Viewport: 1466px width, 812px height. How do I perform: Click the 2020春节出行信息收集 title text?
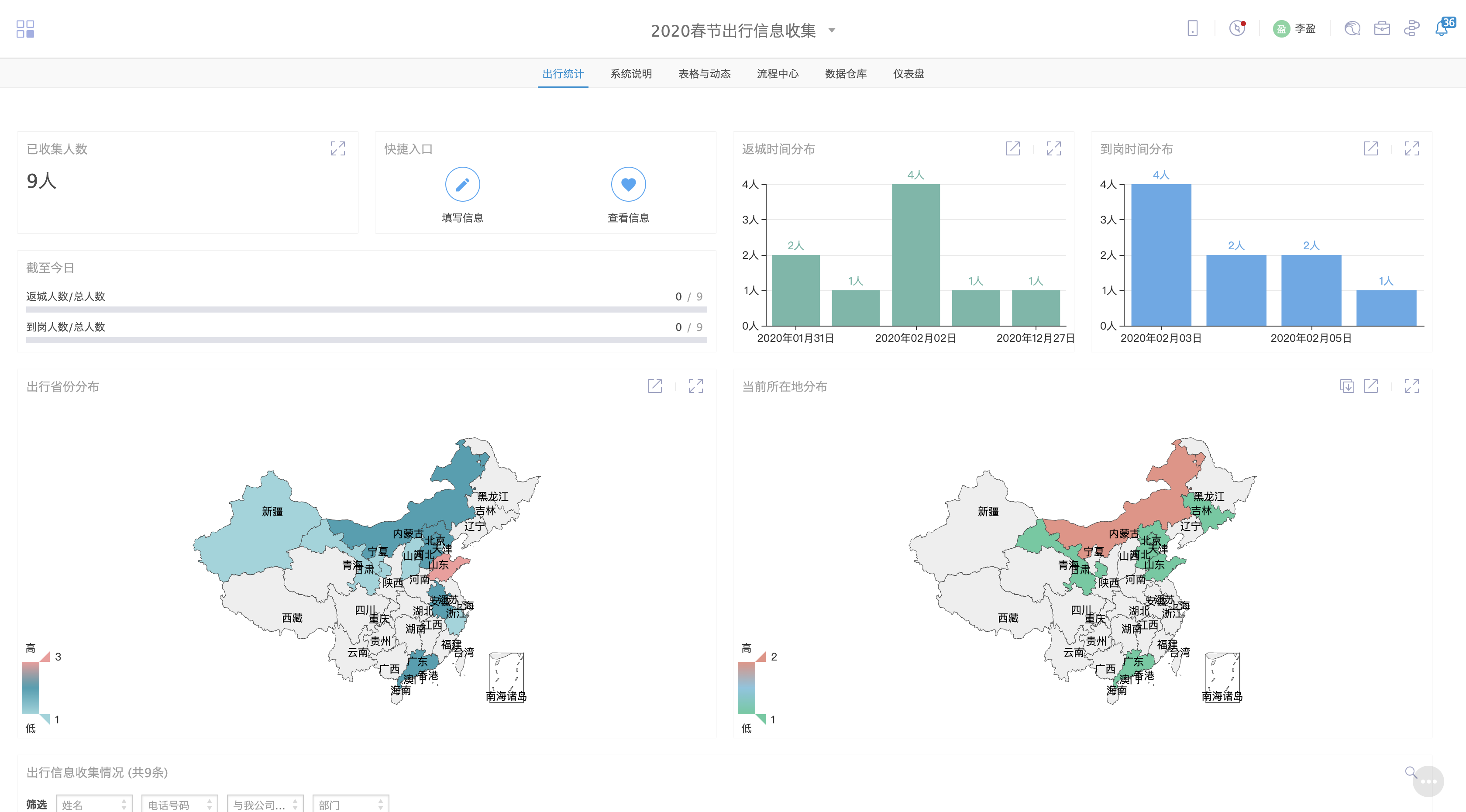coord(733,30)
